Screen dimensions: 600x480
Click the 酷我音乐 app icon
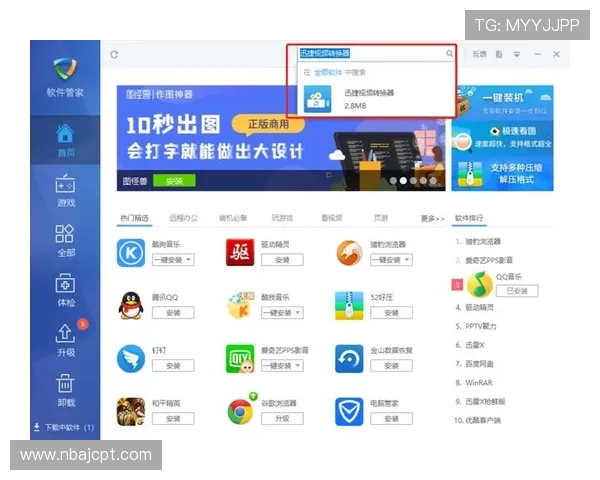tap(240, 305)
